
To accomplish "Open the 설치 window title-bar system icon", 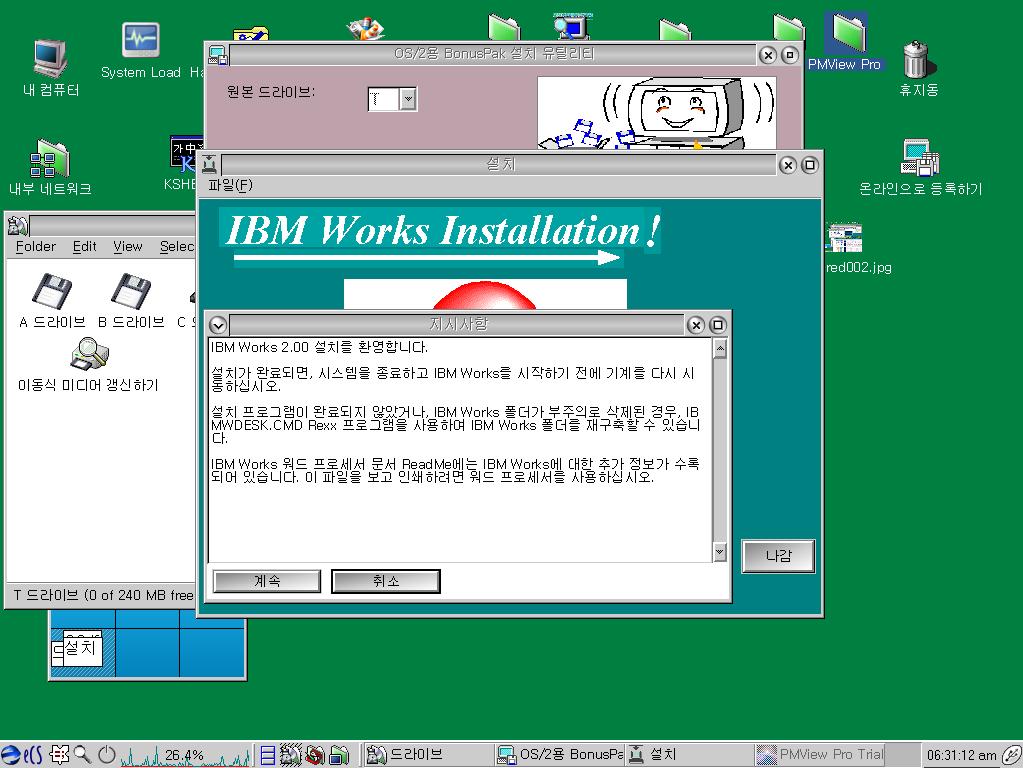I will 210,164.
